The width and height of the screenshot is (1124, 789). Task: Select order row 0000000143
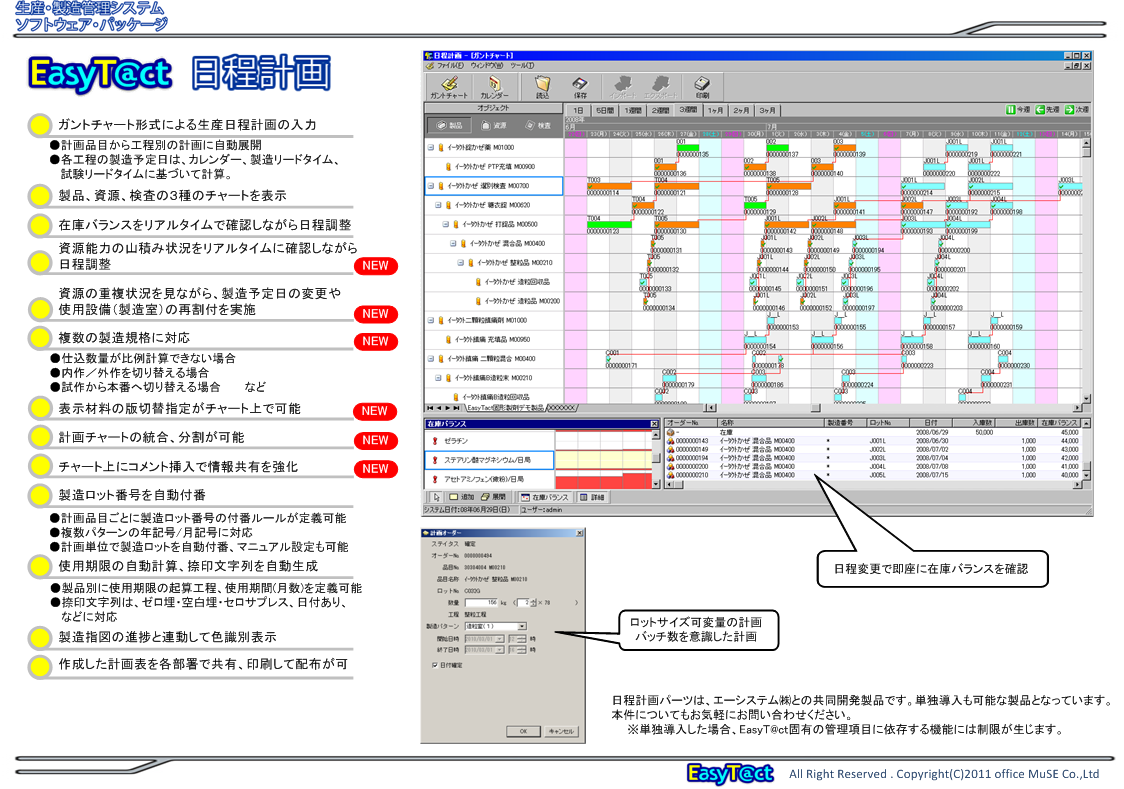click(x=873, y=441)
